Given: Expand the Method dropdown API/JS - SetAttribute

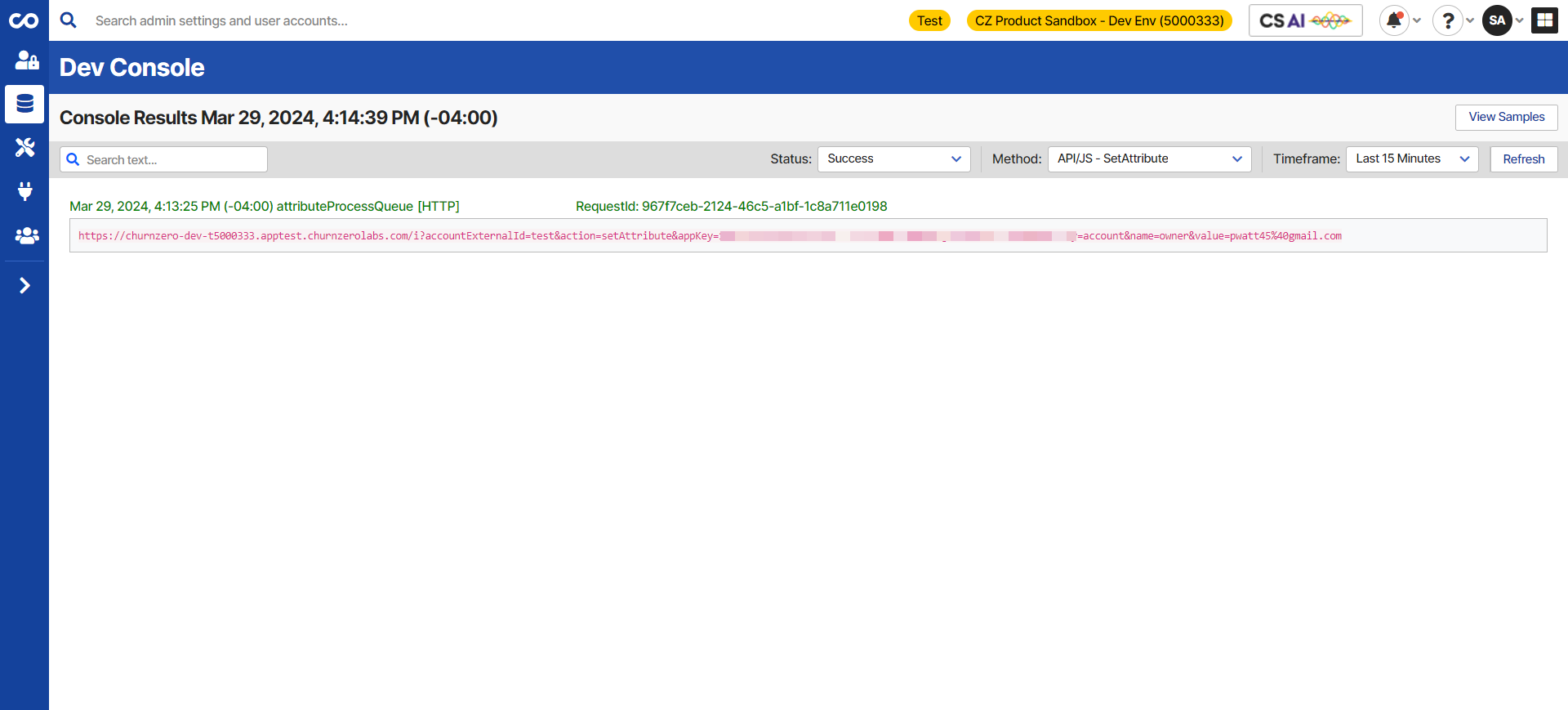Looking at the screenshot, I should [1149, 159].
